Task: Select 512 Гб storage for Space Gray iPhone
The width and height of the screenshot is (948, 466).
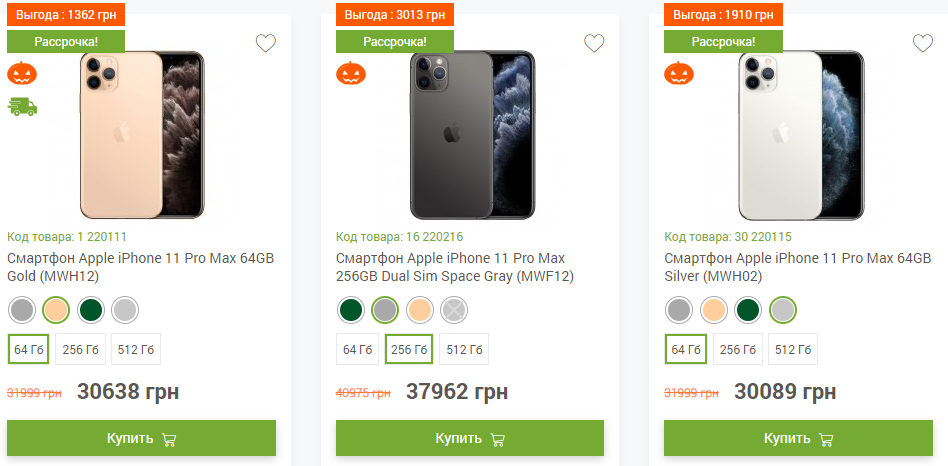Action: pos(464,349)
